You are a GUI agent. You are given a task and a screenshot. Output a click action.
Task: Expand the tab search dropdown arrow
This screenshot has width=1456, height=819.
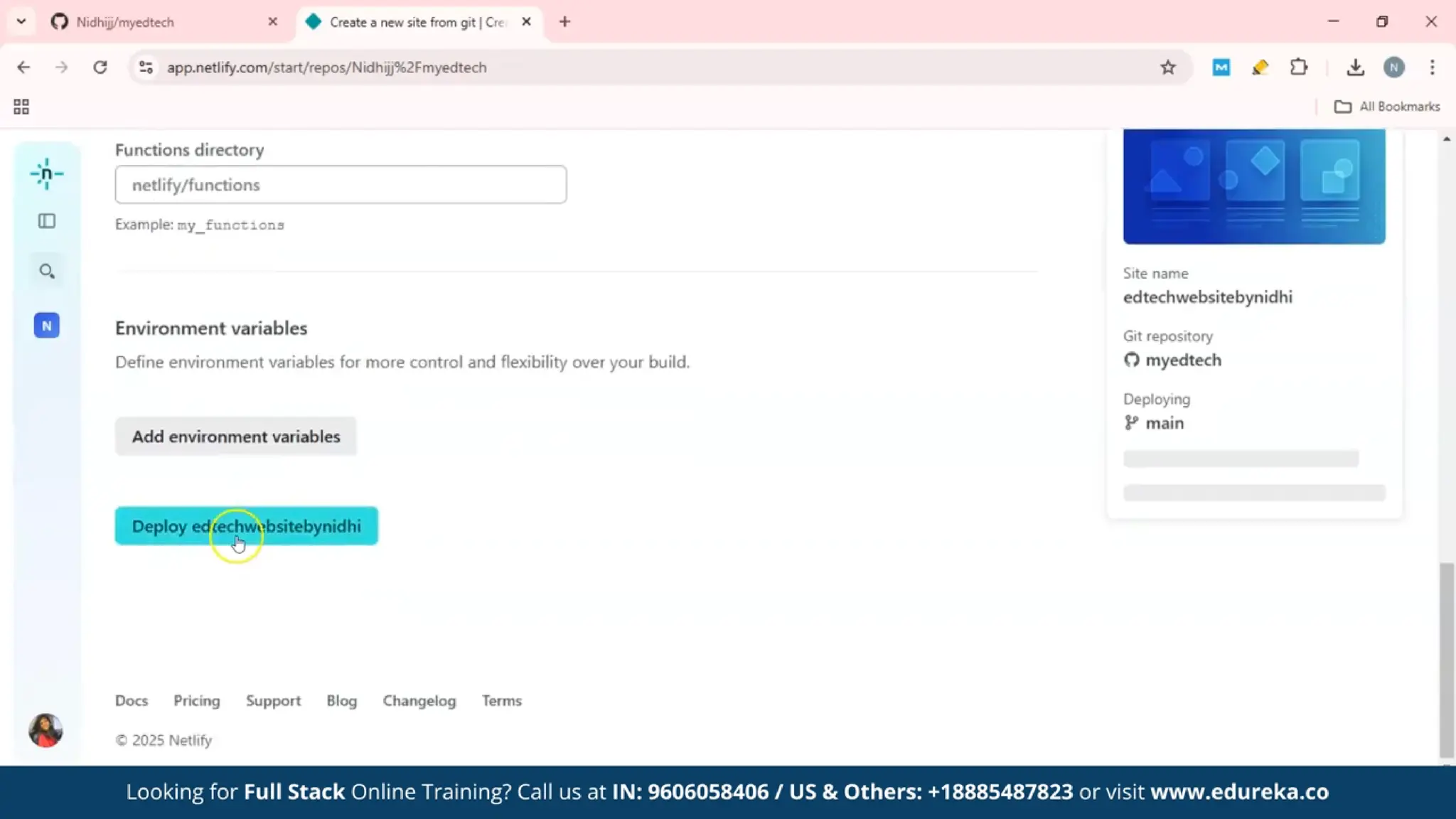(x=21, y=21)
